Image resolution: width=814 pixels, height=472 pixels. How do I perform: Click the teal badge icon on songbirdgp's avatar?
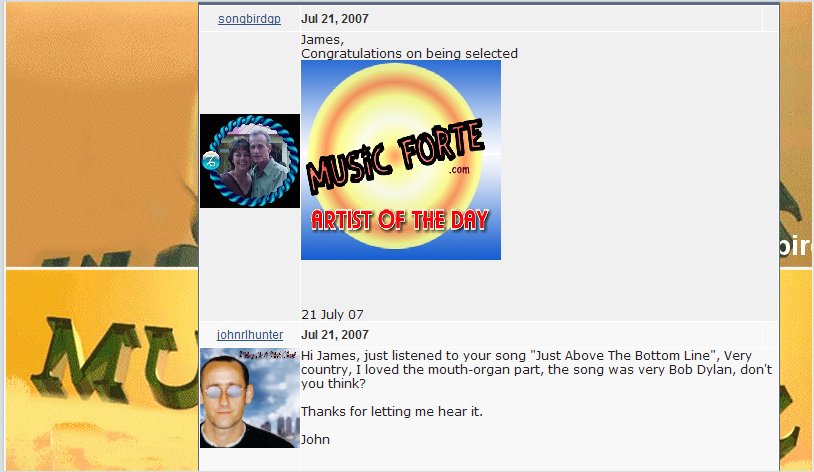[x=211, y=161]
